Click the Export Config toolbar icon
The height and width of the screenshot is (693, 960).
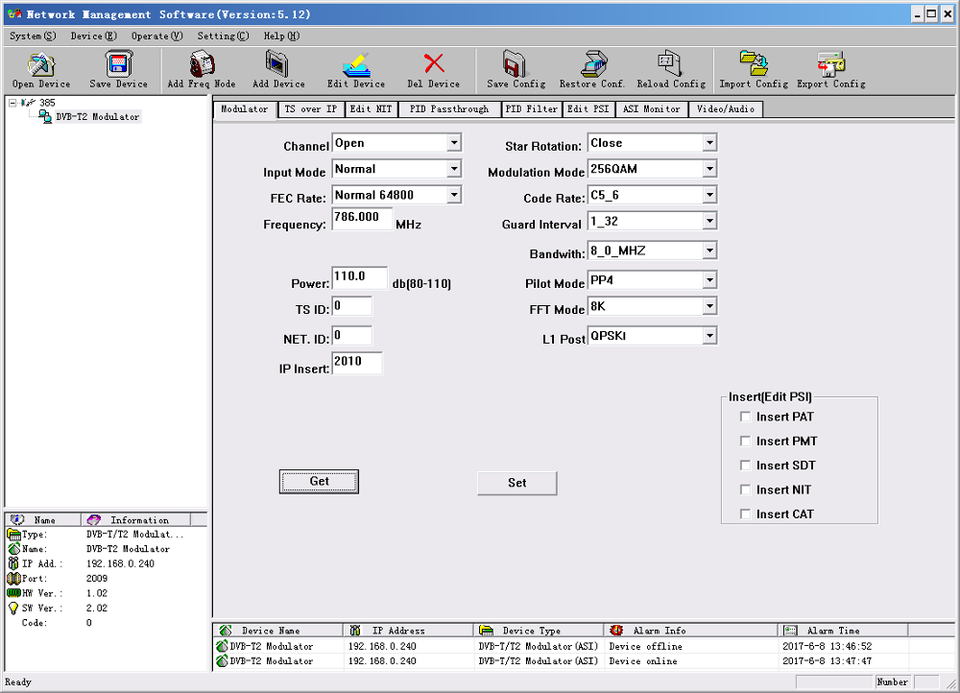point(831,66)
